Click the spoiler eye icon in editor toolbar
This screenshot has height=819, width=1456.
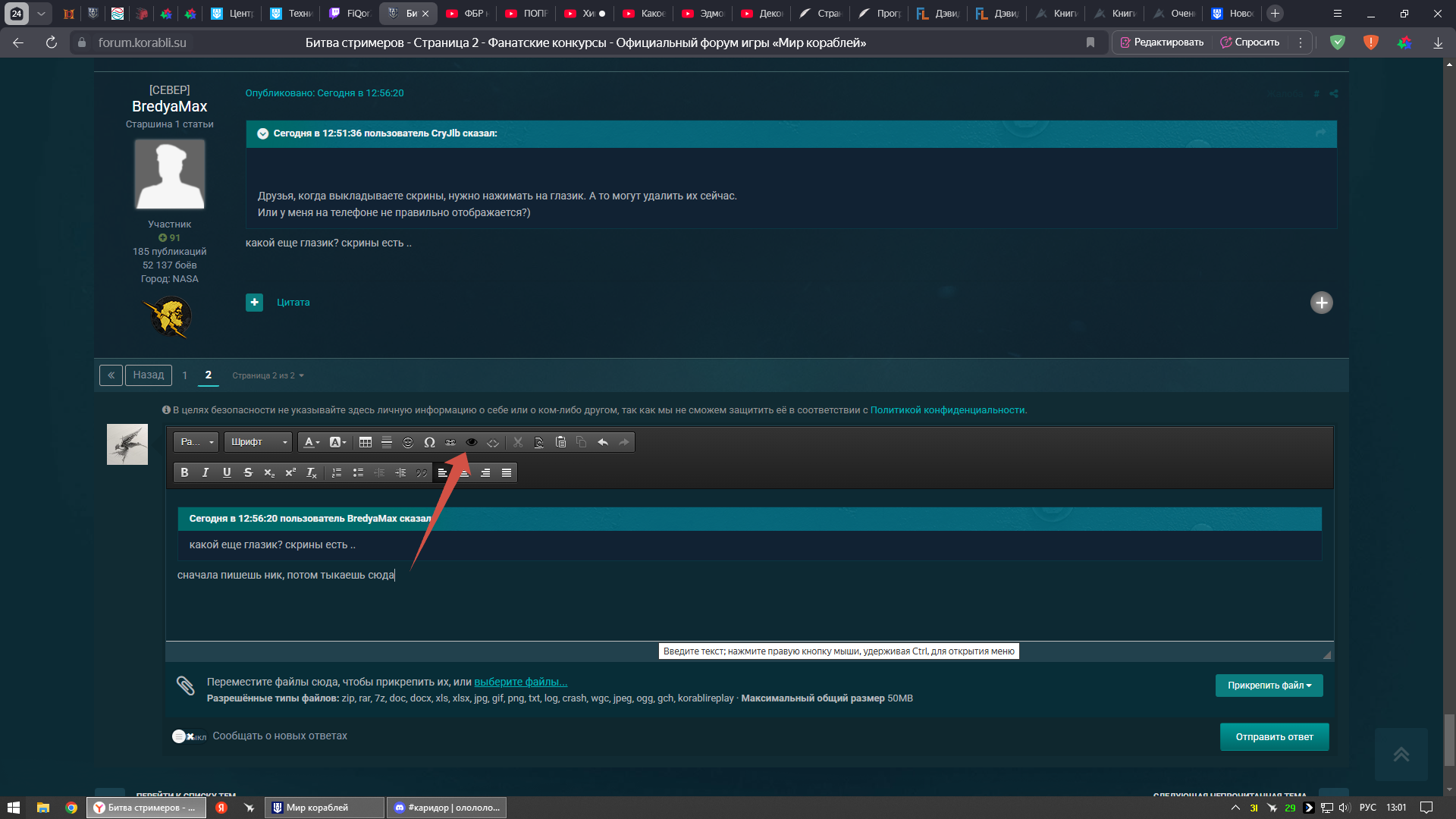coord(471,442)
